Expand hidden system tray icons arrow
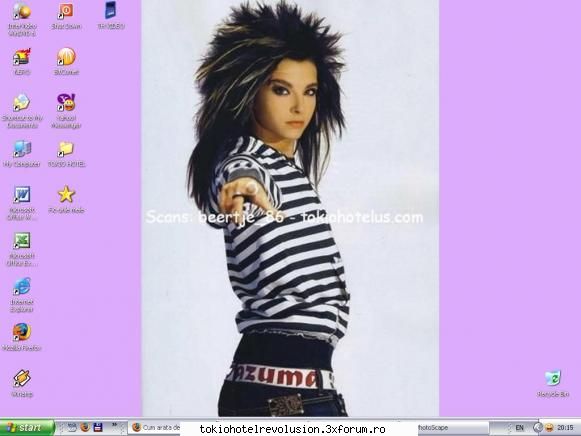The width and height of the screenshot is (581, 436). pyautogui.click(x=537, y=428)
